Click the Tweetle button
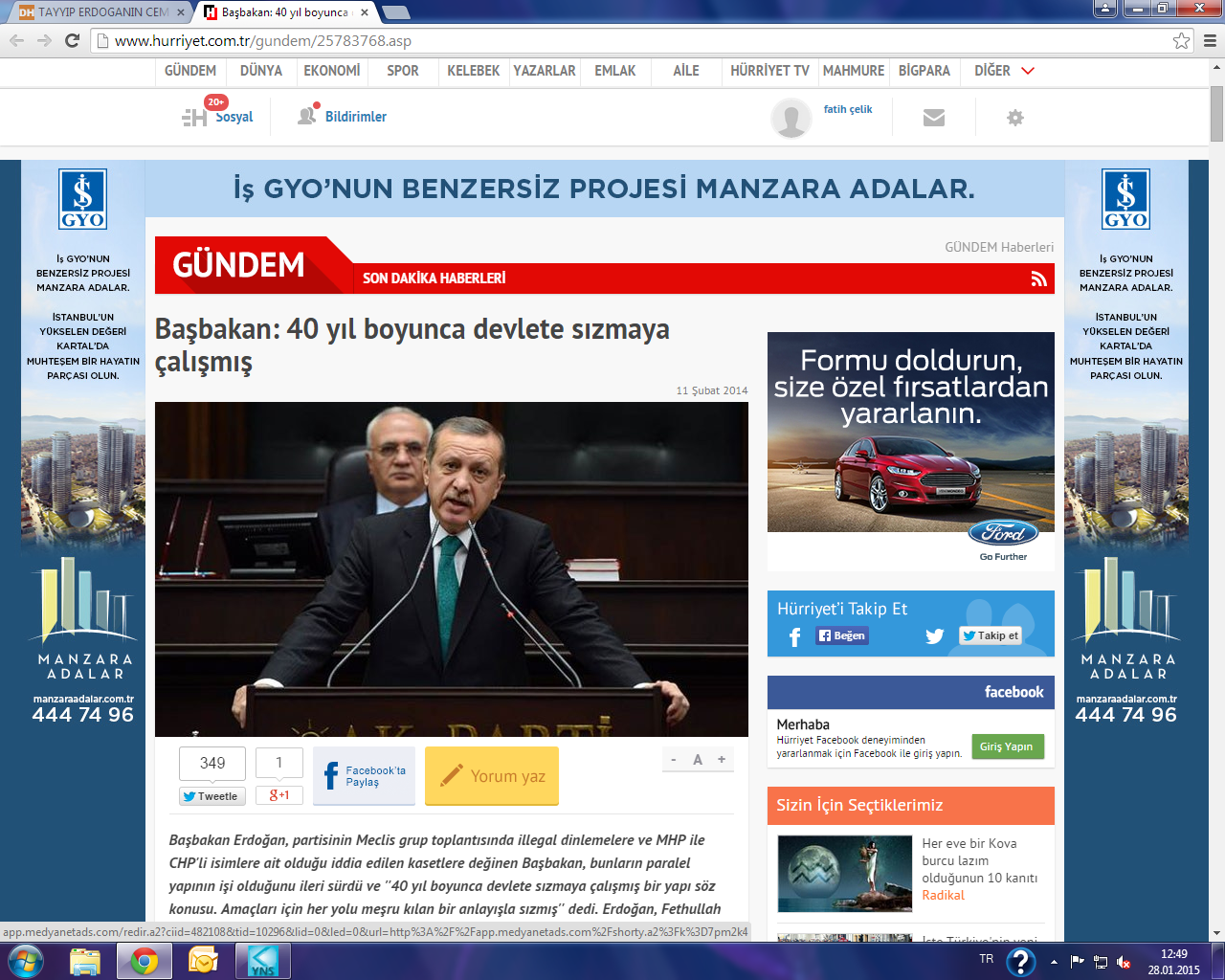This screenshot has width=1225, height=980. click(212, 796)
